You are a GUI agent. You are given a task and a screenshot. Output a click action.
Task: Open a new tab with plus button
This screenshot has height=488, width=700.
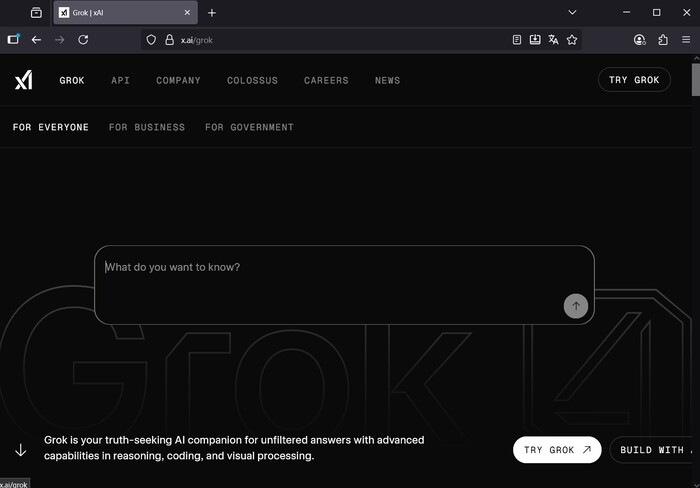point(212,13)
